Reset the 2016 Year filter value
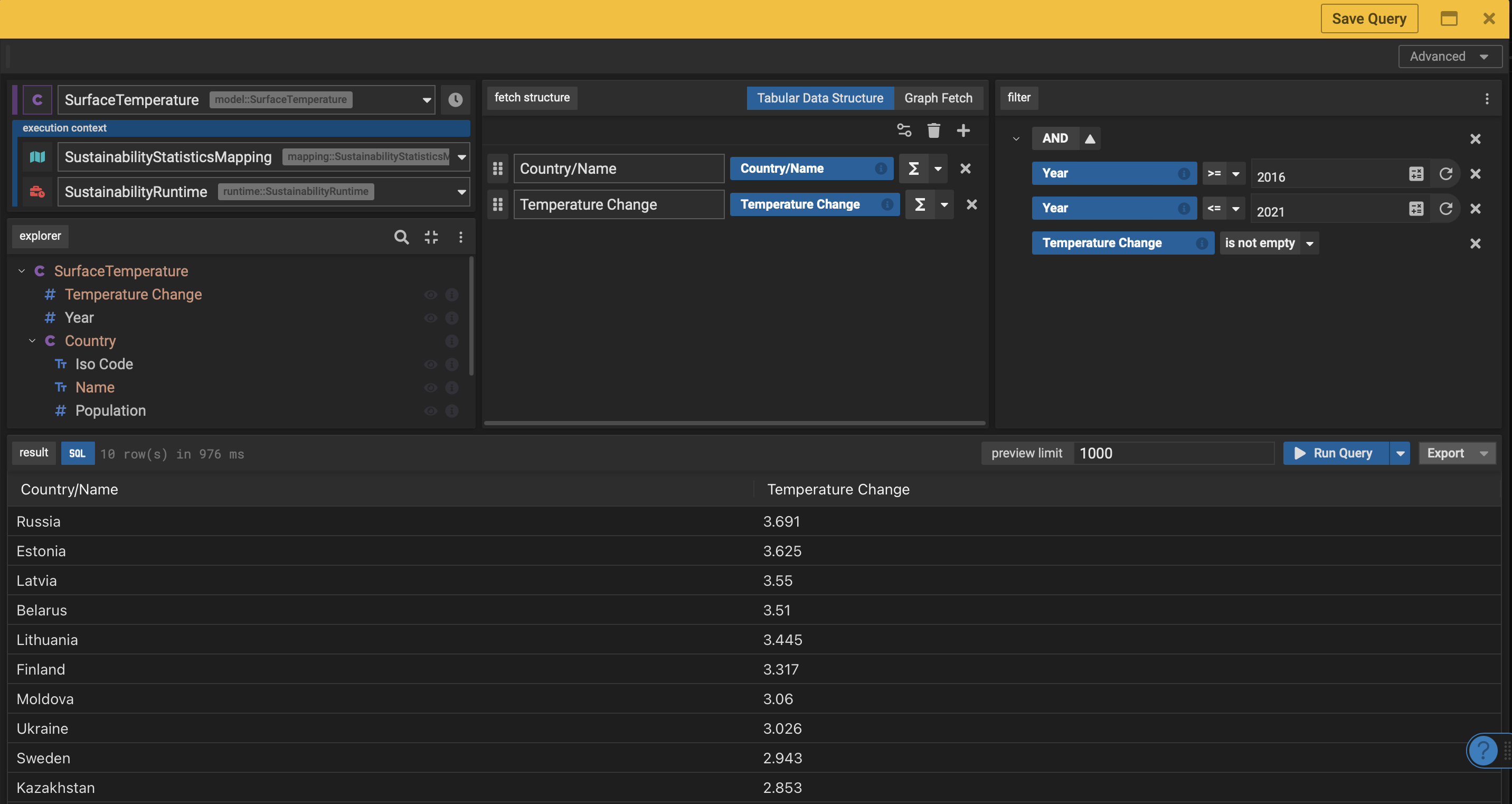Screen dimensions: 1512x804 pos(1445,174)
